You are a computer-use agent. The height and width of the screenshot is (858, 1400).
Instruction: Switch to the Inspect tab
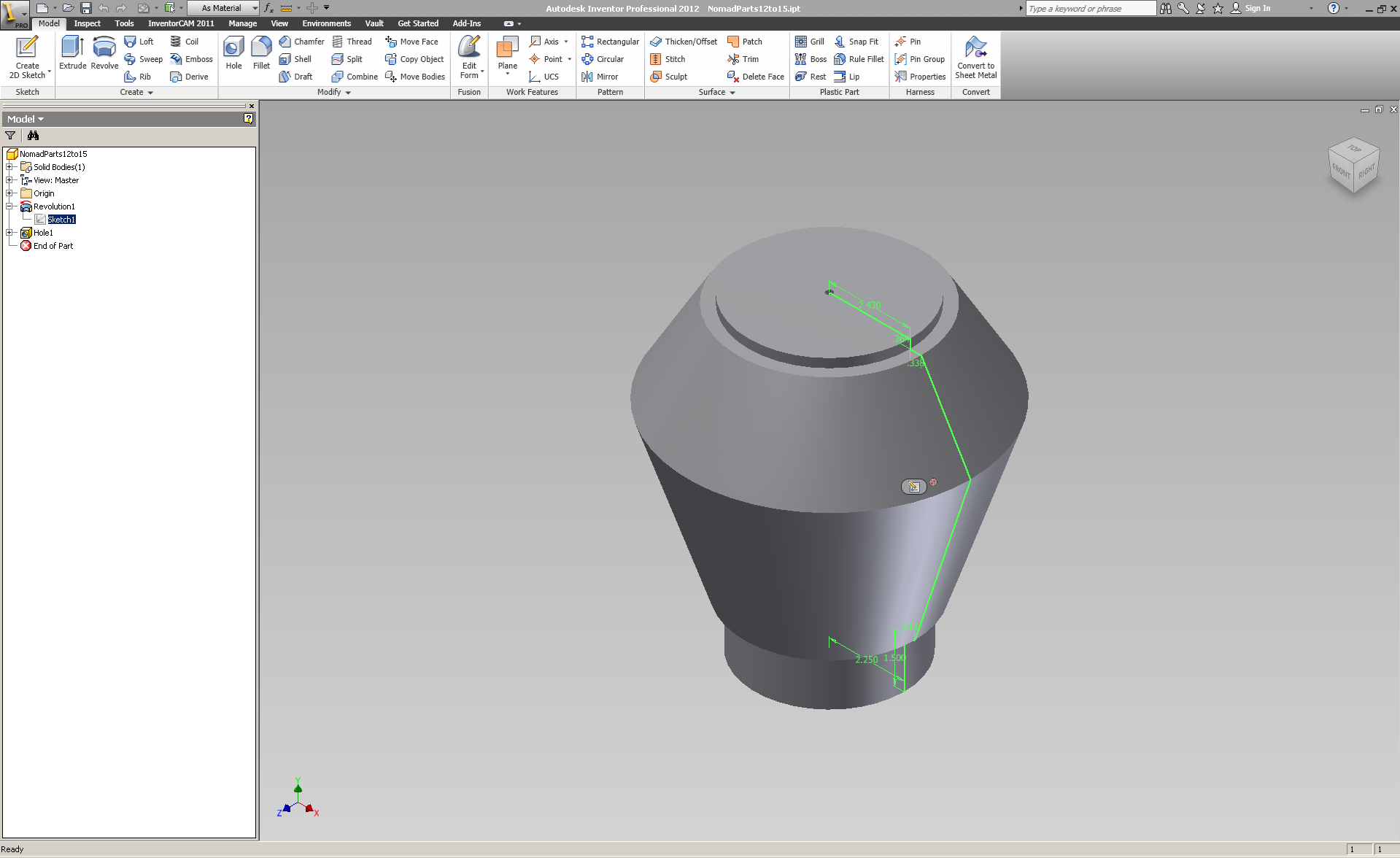(x=87, y=23)
